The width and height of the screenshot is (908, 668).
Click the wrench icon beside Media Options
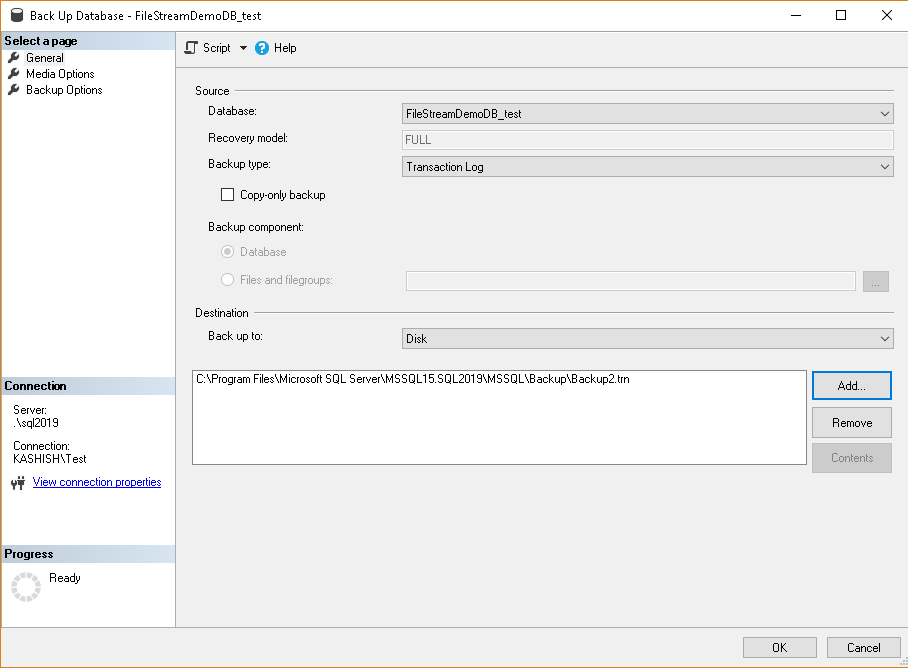coord(14,74)
